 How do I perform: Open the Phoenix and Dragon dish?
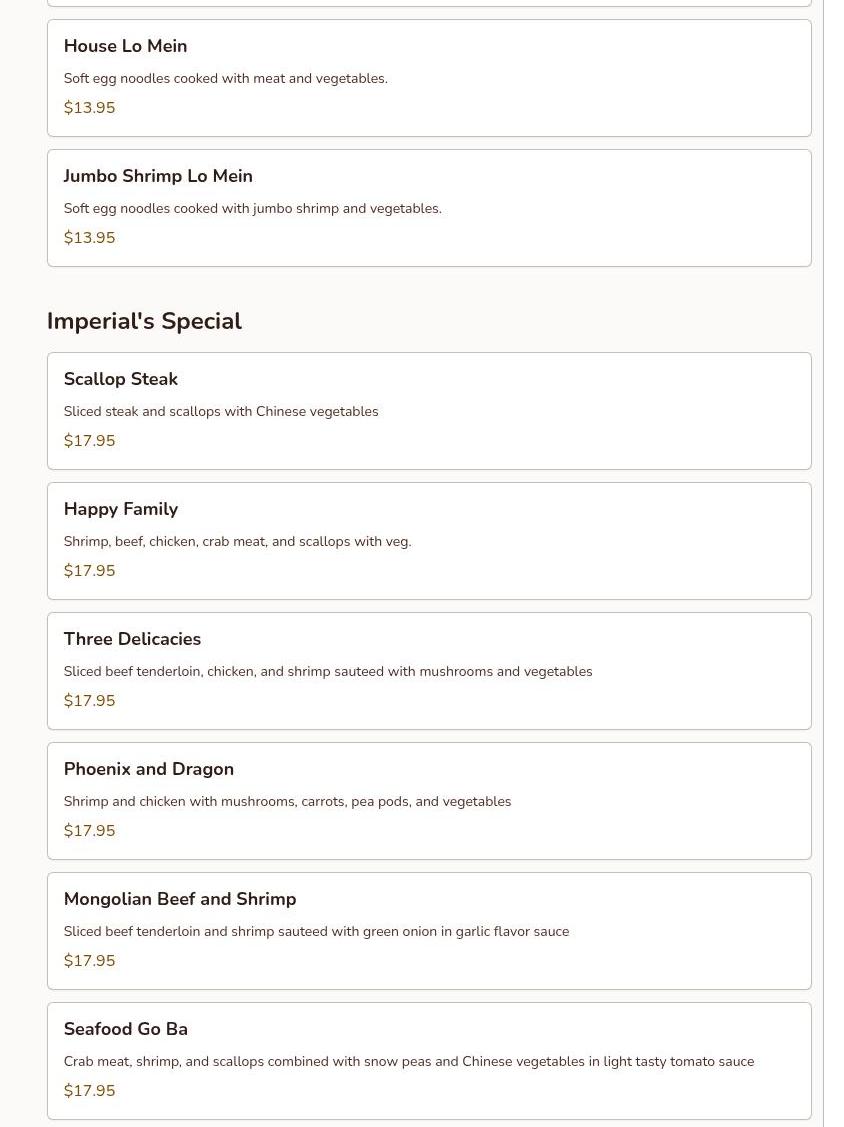428,801
